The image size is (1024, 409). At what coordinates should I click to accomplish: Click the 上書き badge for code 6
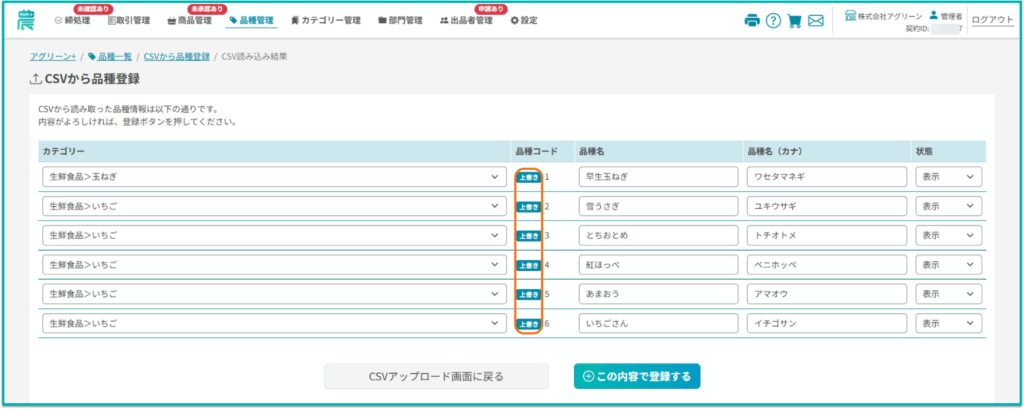pos(528,325)
